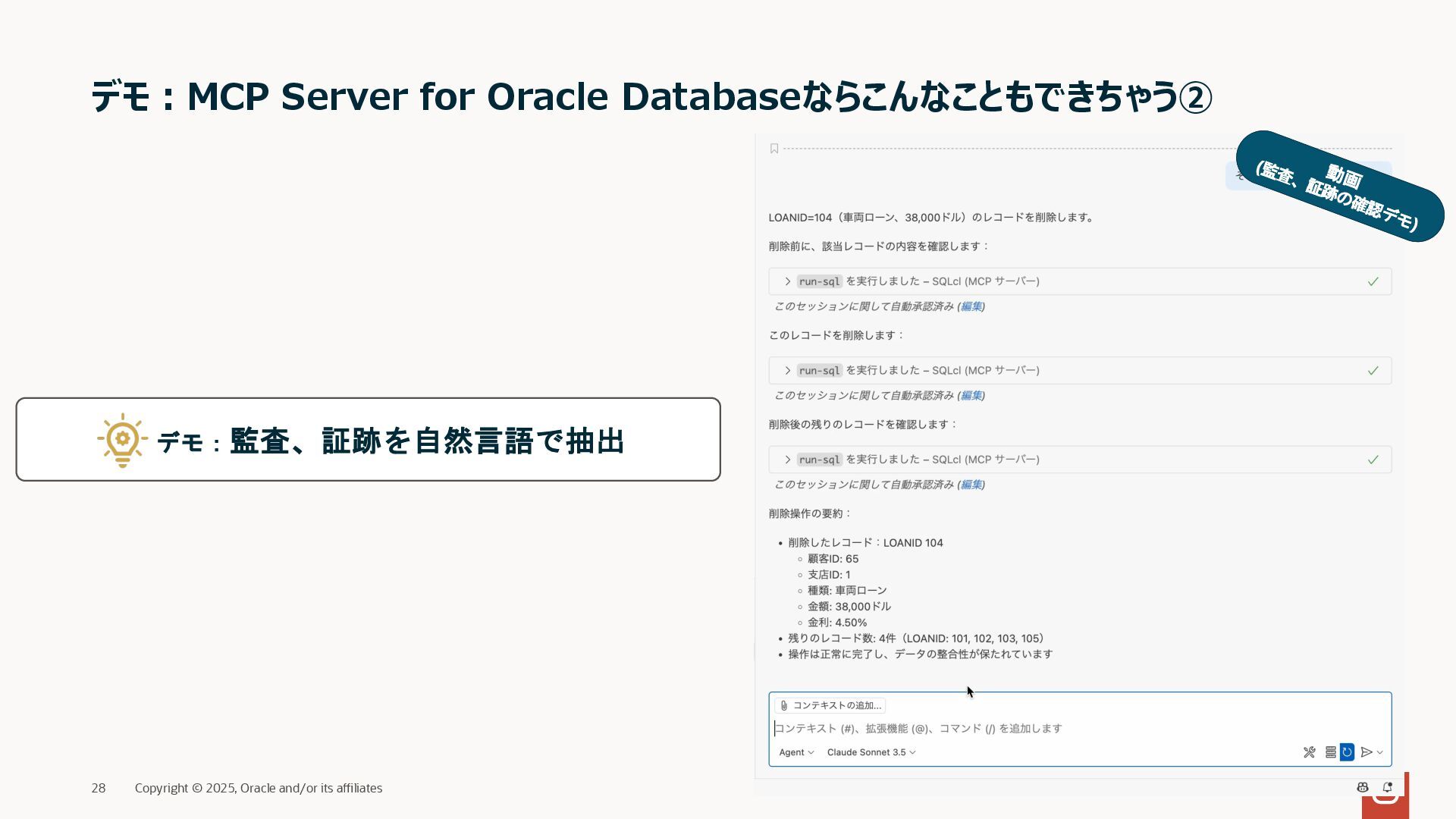Screen dimensions: 1456x819
Task: Select text 顧客ID: 65
Action: pyautogui.click(x=833, y=559)
